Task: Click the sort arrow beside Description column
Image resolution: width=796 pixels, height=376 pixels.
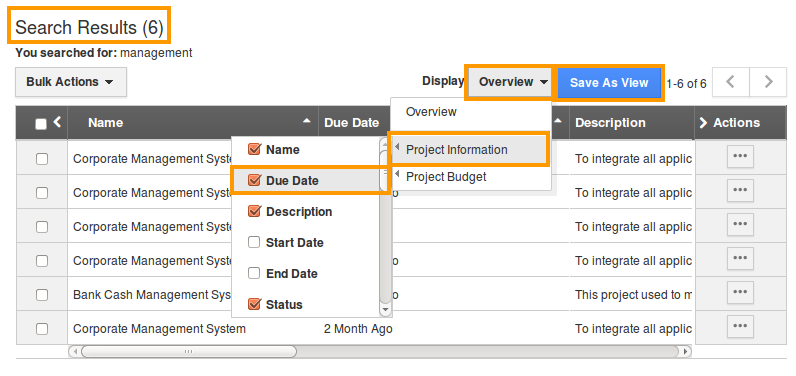Action: tap(558, 121)
